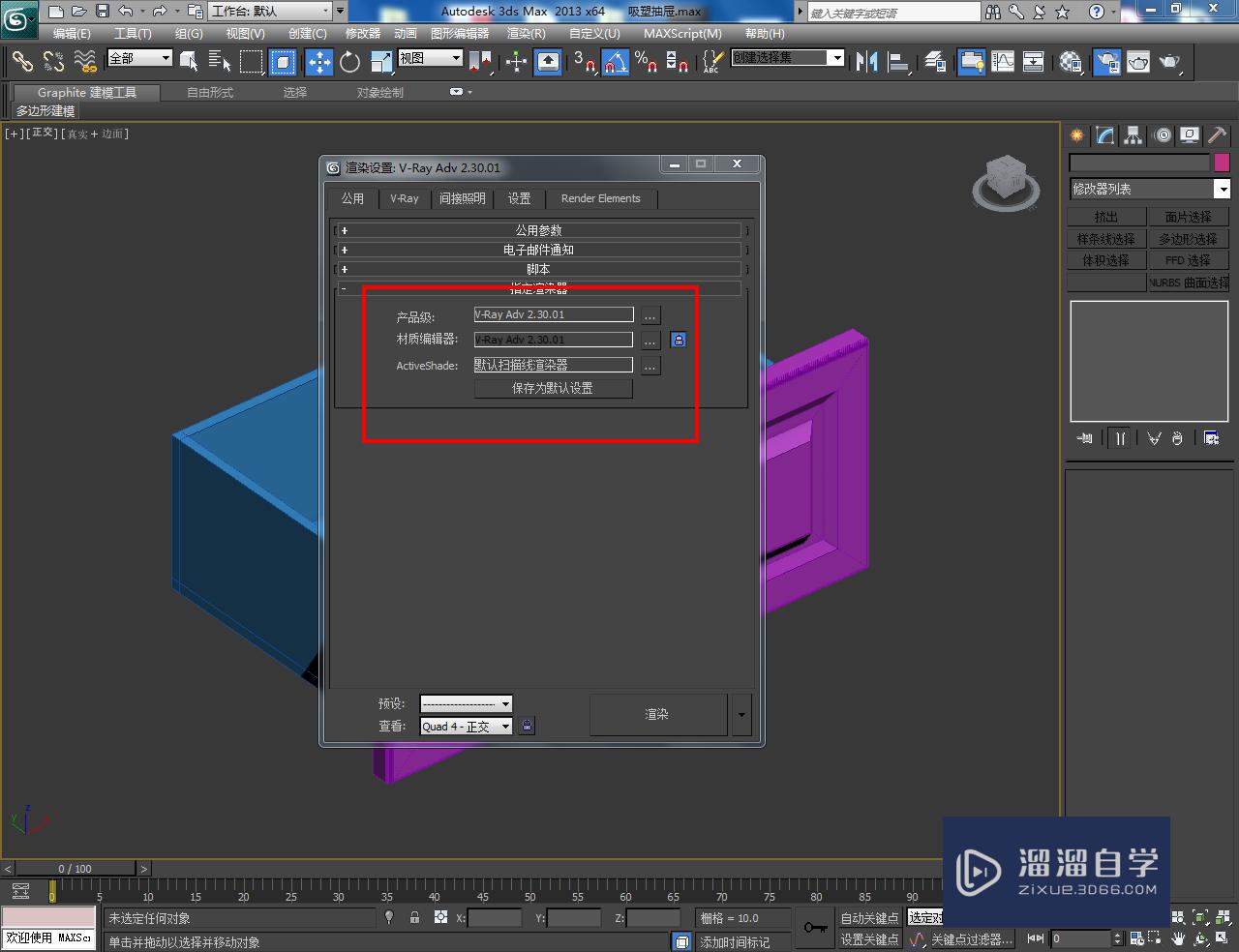The width and height of the screenshot is (1239, 952).
Task: Open the Material Editor
Action: click(1071, 62)
